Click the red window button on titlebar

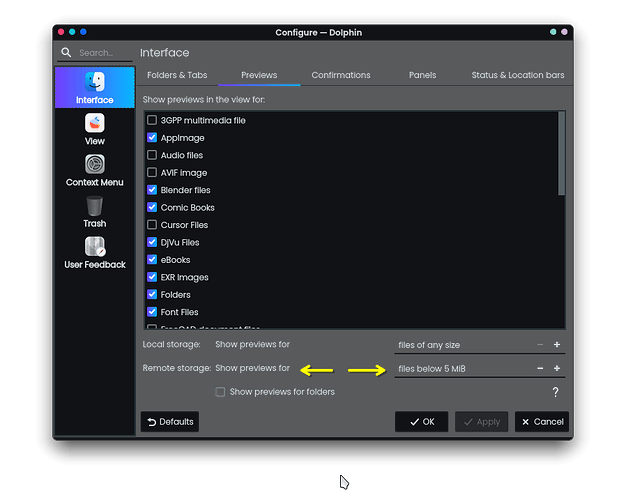(61, 32)
